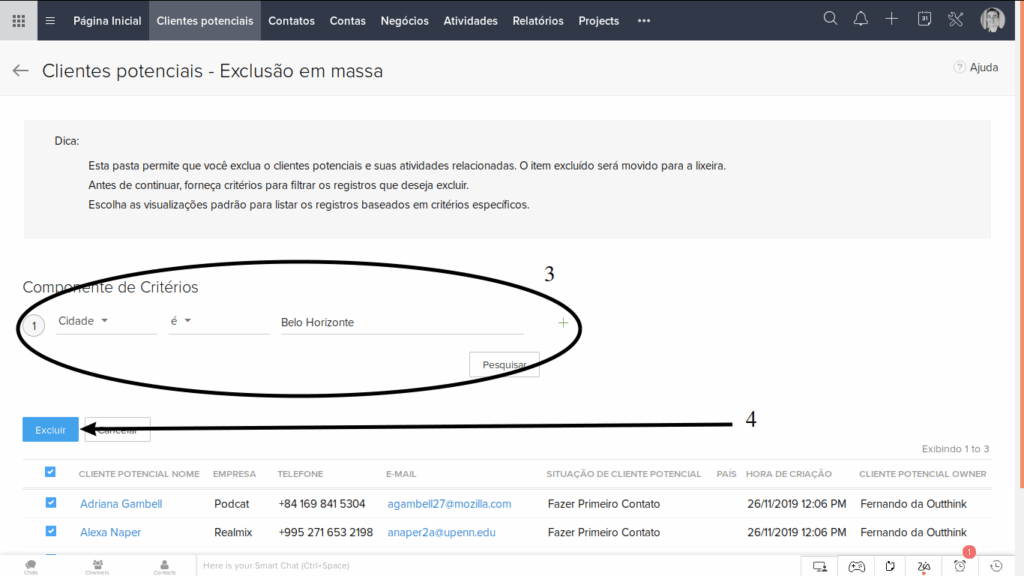The image size is (1024, 576).
Task: Open the 'é' operator dropdown
Action: pyautogui.click(x=218, y=321)
